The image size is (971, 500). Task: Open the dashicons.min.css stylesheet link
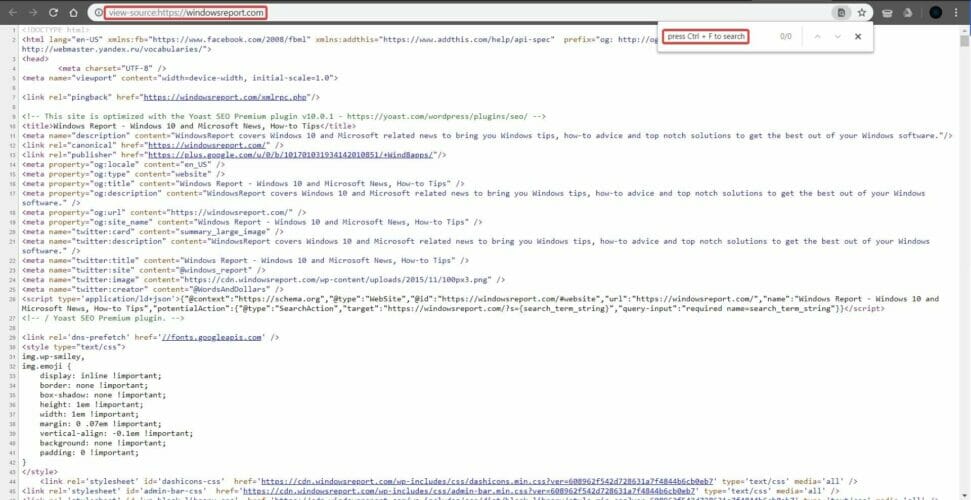[489, 480]
